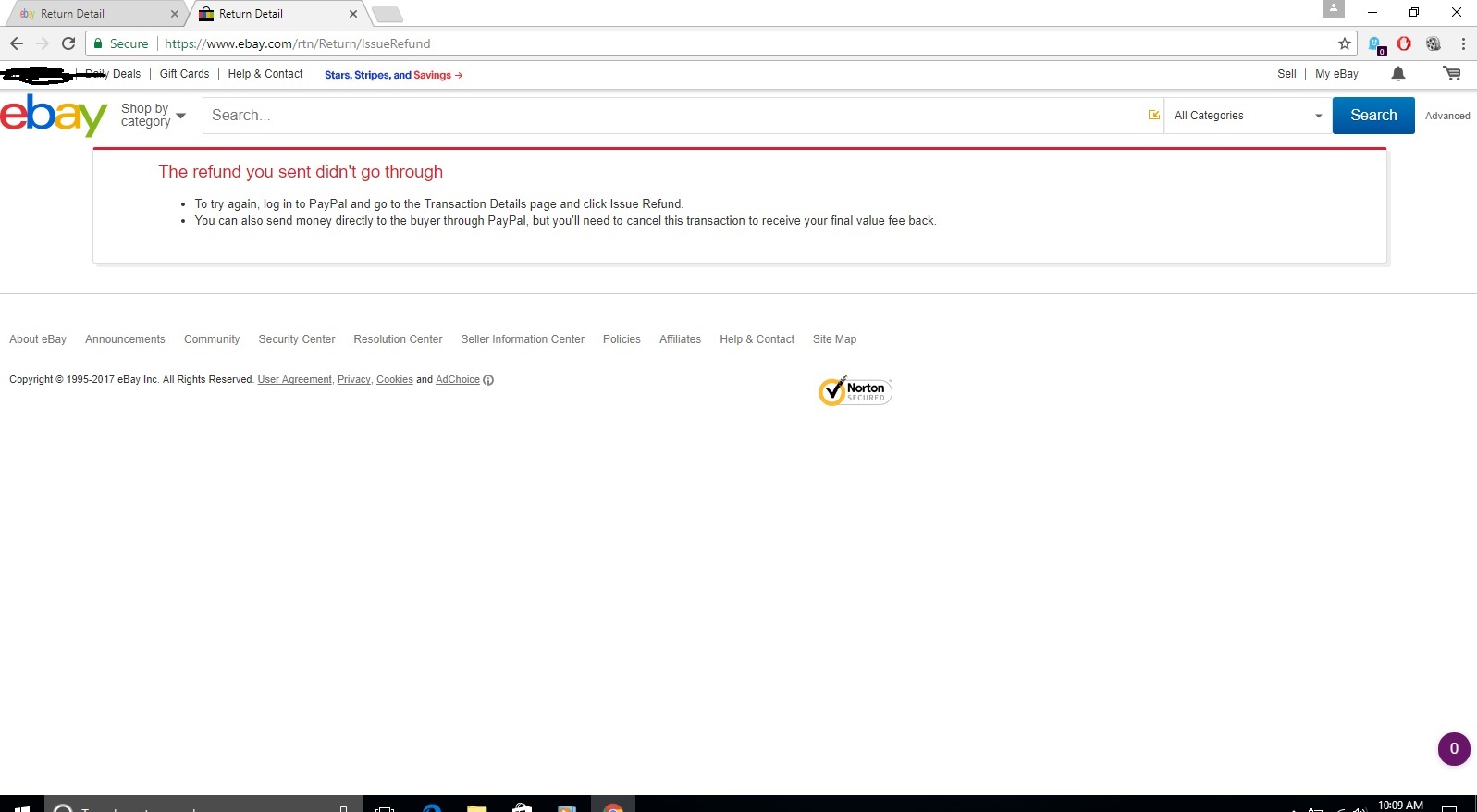Click the saved-search icon in search box
The width and height of the screenshot is (1477, 812).
click(1154, 116)
